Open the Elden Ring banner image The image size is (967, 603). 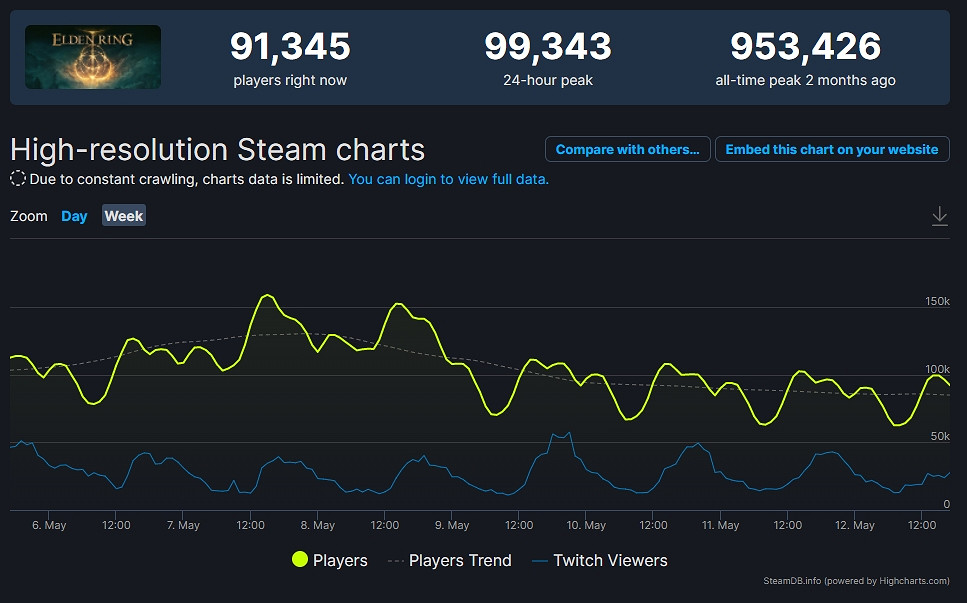(x=92, y=57)
